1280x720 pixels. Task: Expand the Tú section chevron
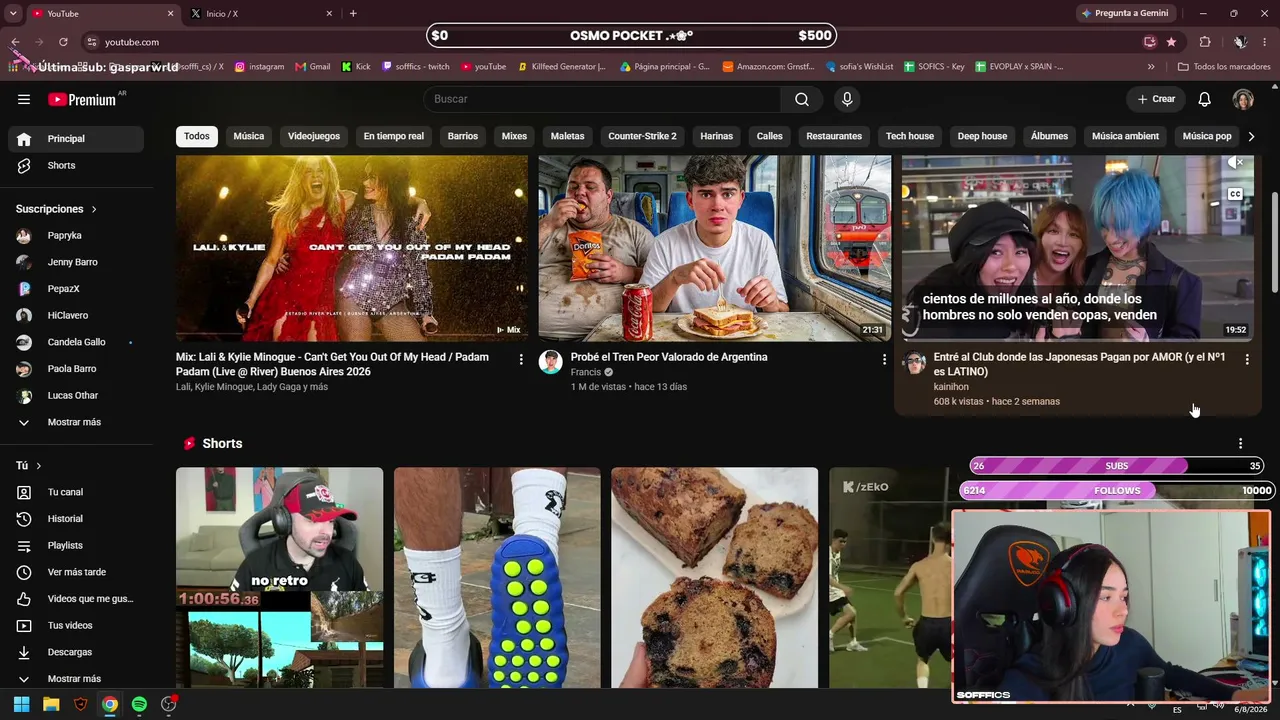click(38, 466)
